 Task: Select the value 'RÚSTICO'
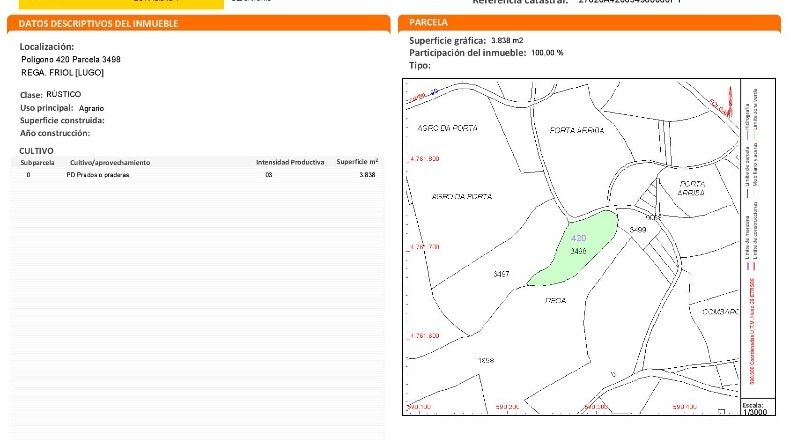(x=63, y=94)
